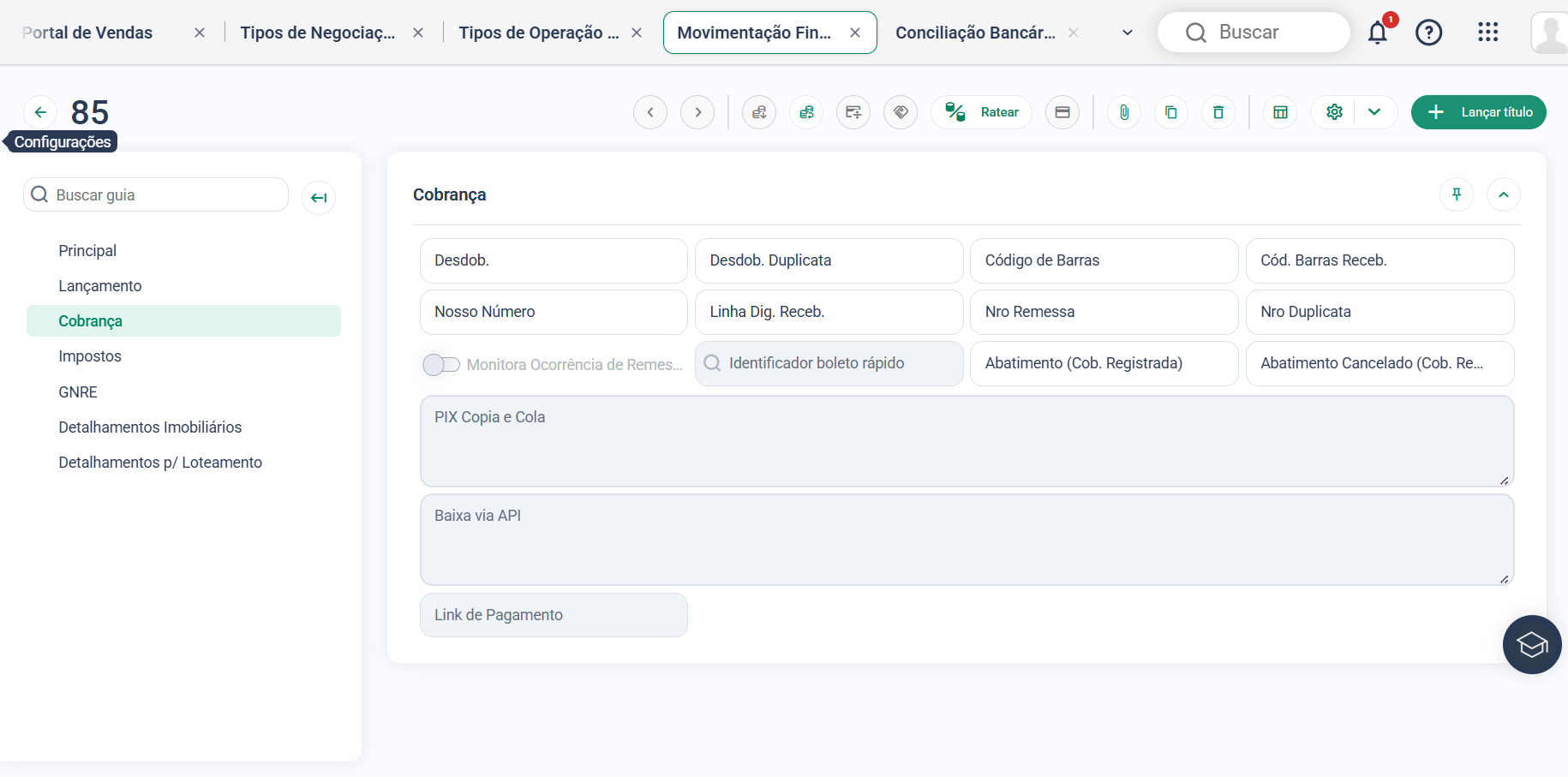Click the Lançar título button
The width and height of the screenshot is (1568, 777).
click(x=1479, y=112)
